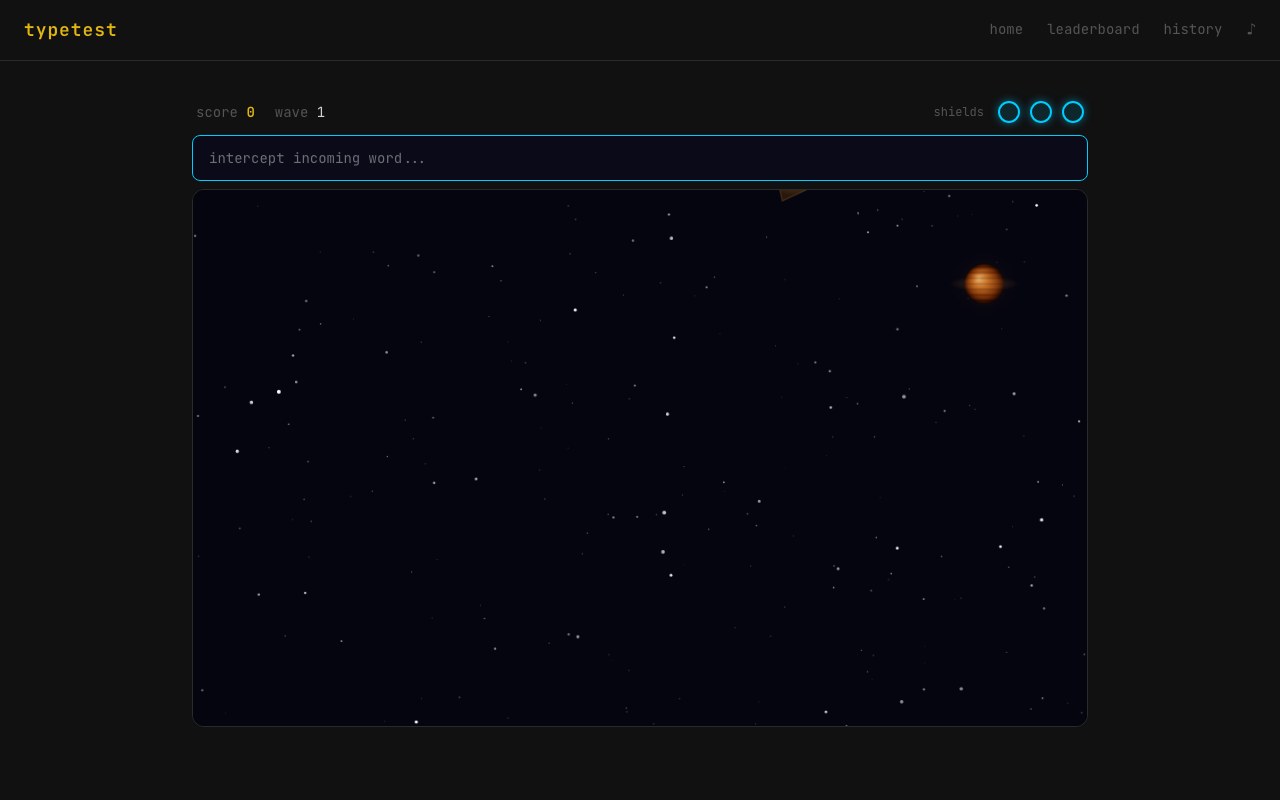Click the wave number 1

click(x=321, y=113)
